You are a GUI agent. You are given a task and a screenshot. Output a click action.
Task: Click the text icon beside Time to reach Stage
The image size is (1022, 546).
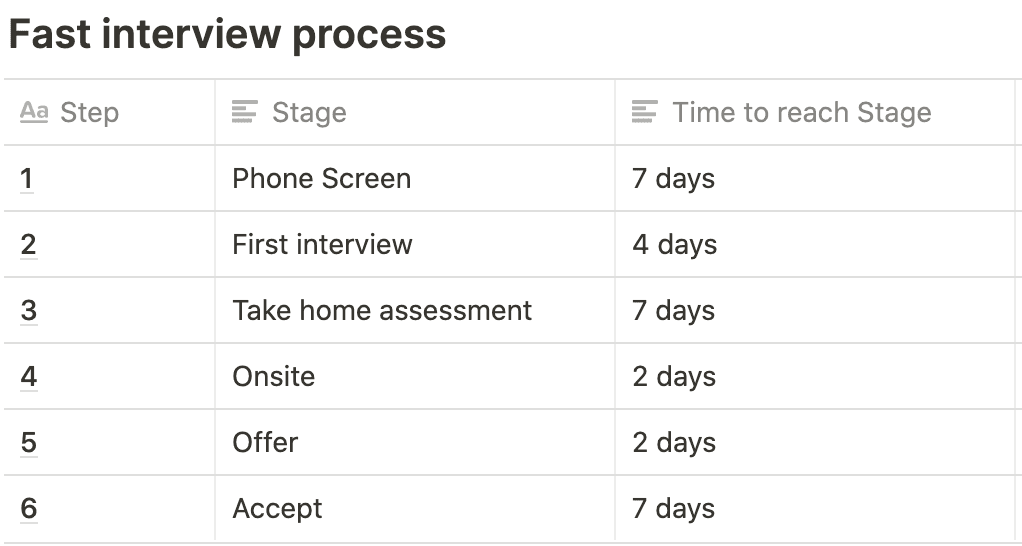[644, 112]
